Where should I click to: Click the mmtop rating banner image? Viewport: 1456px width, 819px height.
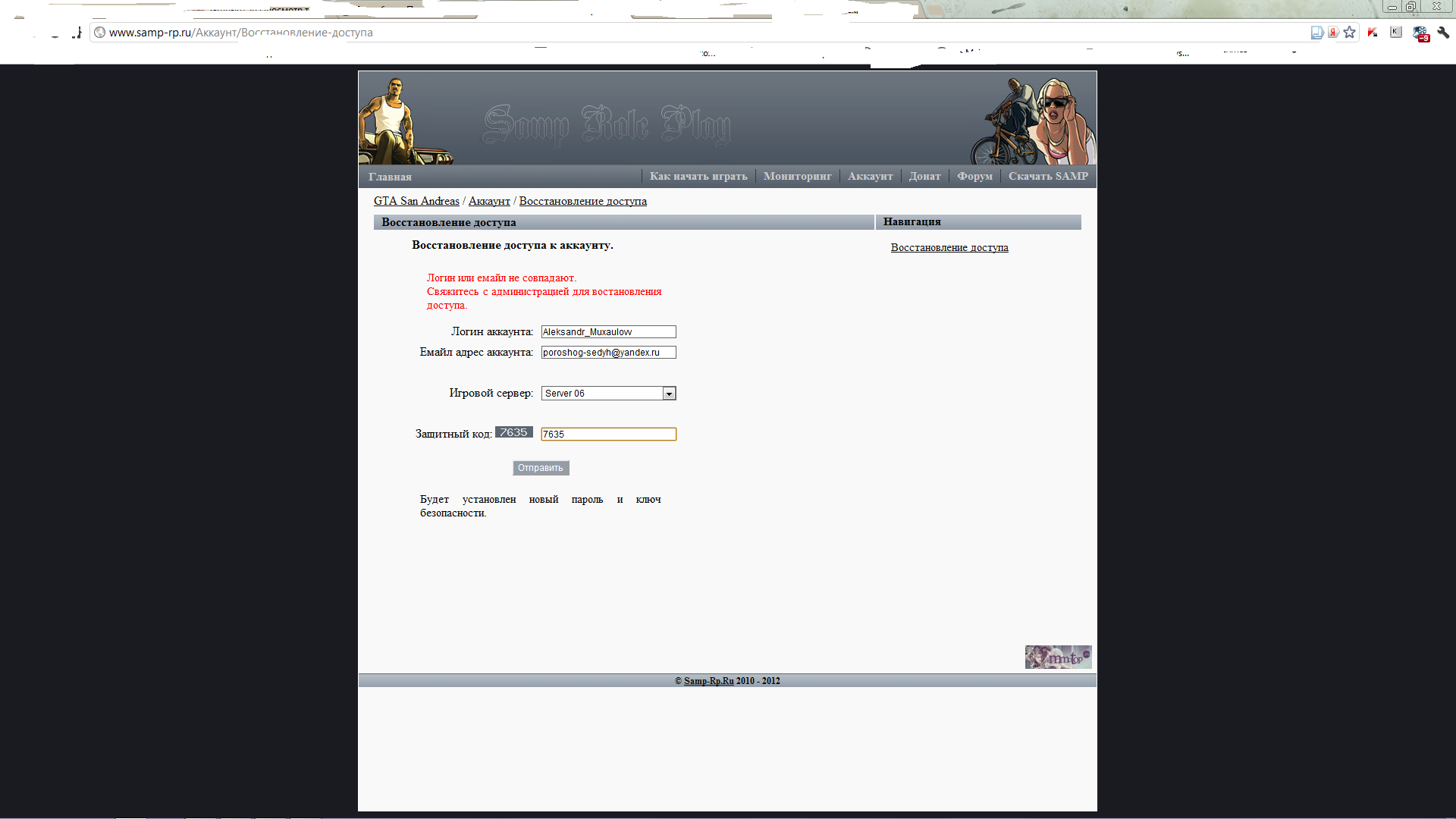pos(1058,657)
